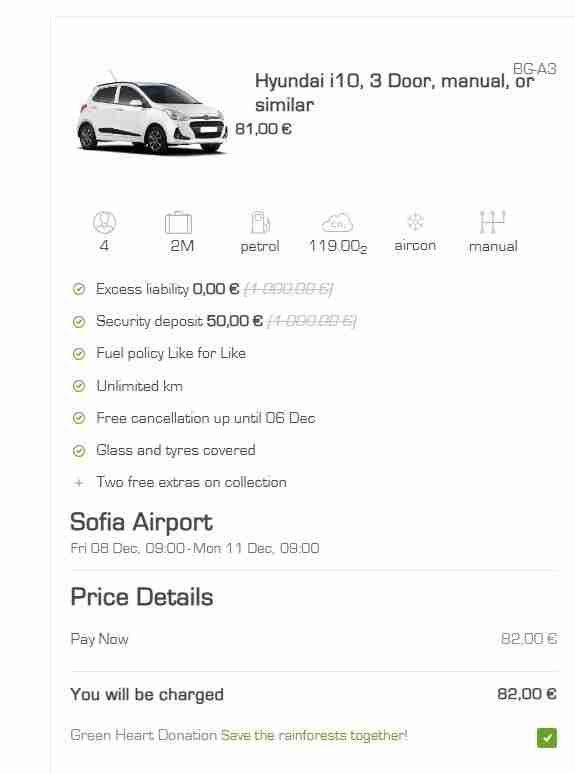This screenshot has width=575, height=774.
Task: Click the manual gearbox shifter icon
Action: (493, 222)
